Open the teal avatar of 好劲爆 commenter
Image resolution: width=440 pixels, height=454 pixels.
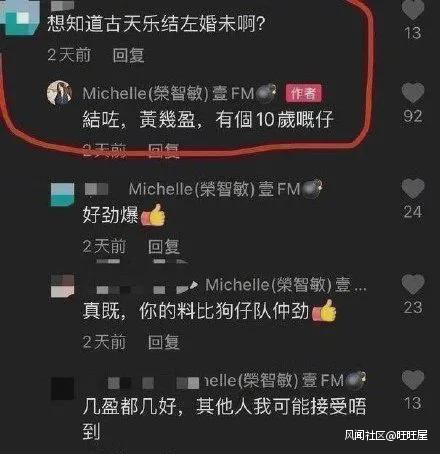pyautogui.click(x=62, y=194)
